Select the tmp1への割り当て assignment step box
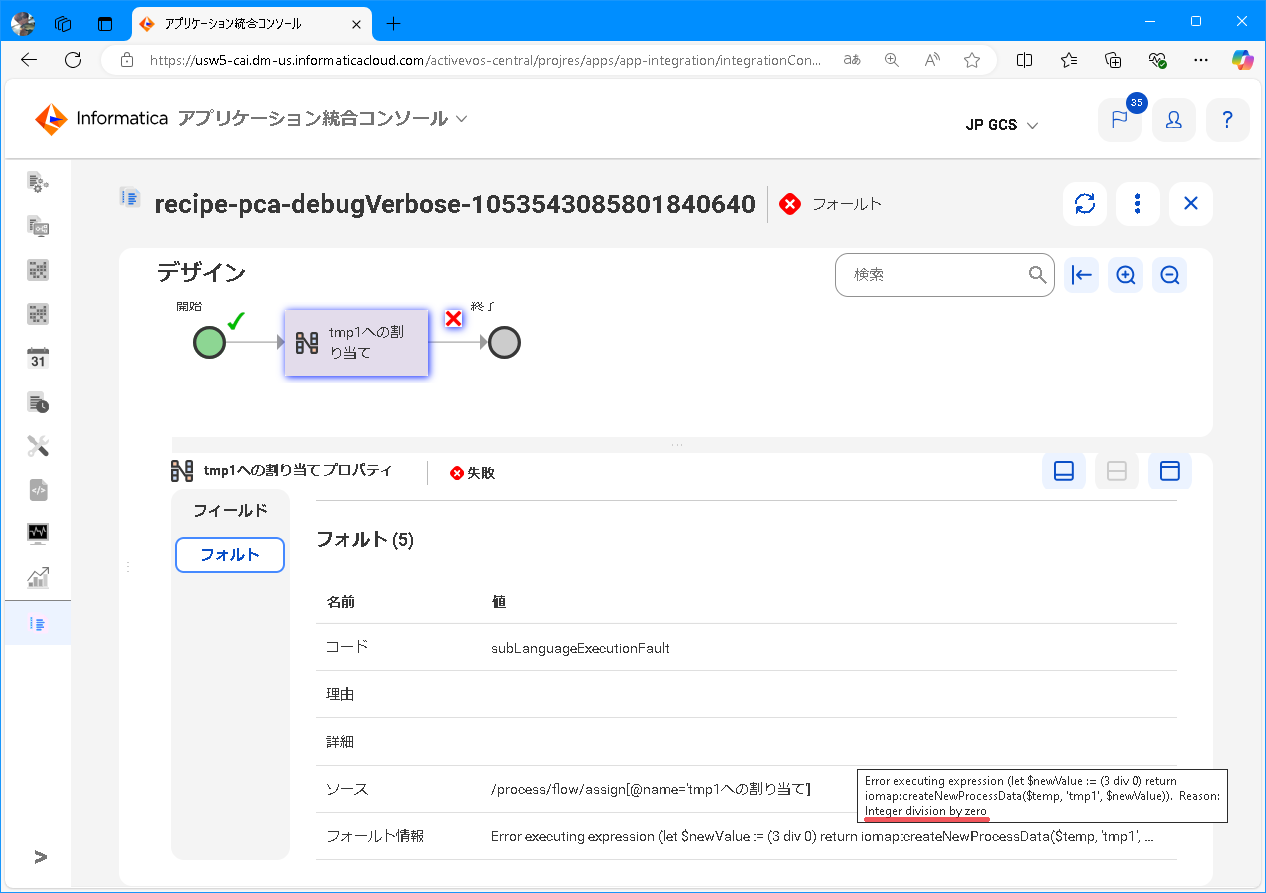Screen dimensions: 1266x893 coord(357,343)
